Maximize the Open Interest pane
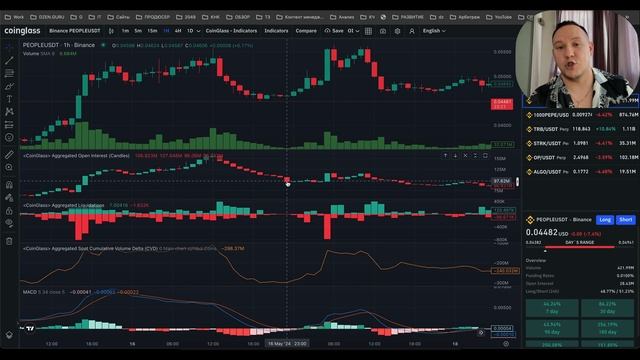The image size is (640, 360). pos(485,156)
